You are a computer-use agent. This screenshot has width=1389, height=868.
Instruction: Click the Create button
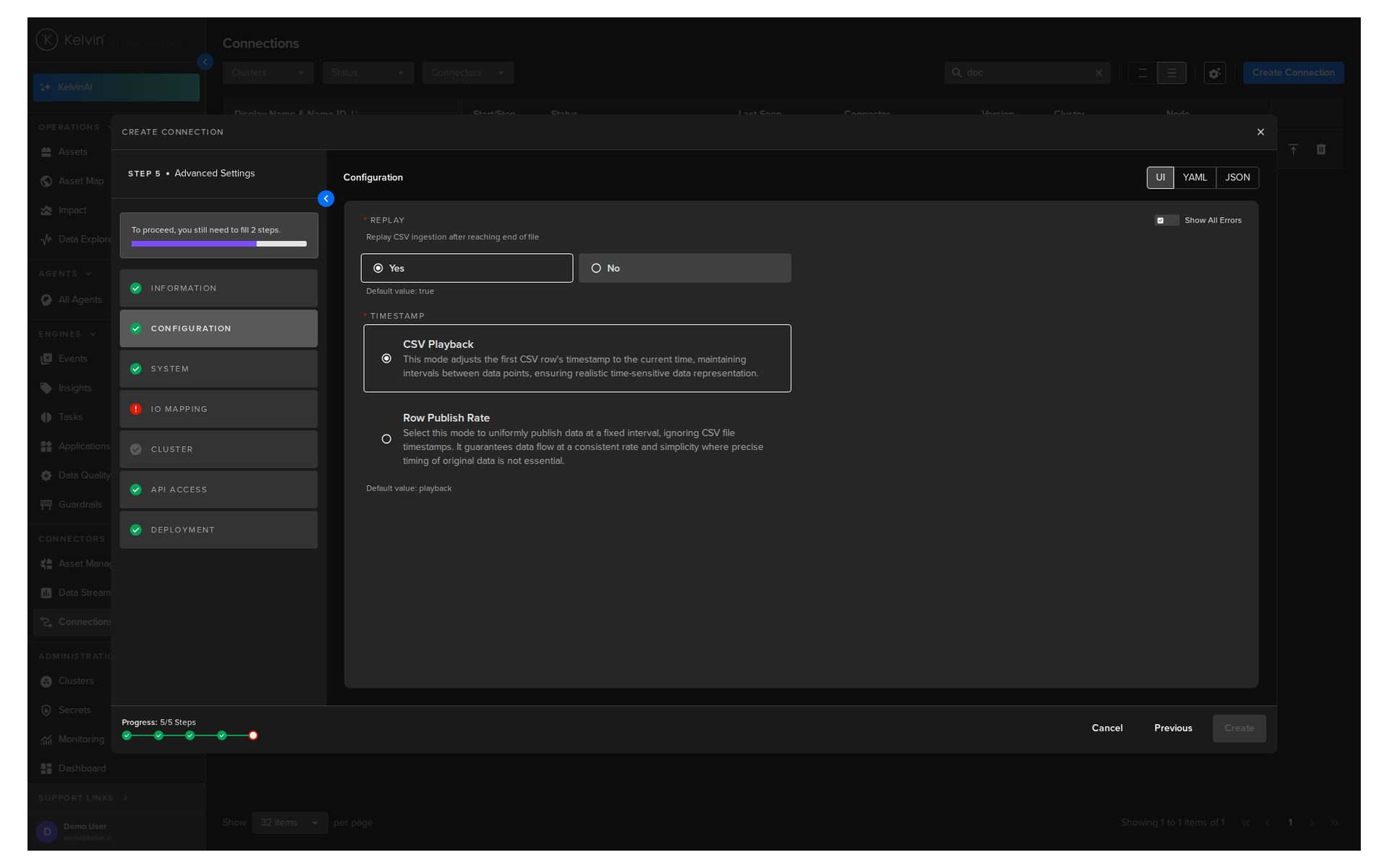1239,728
